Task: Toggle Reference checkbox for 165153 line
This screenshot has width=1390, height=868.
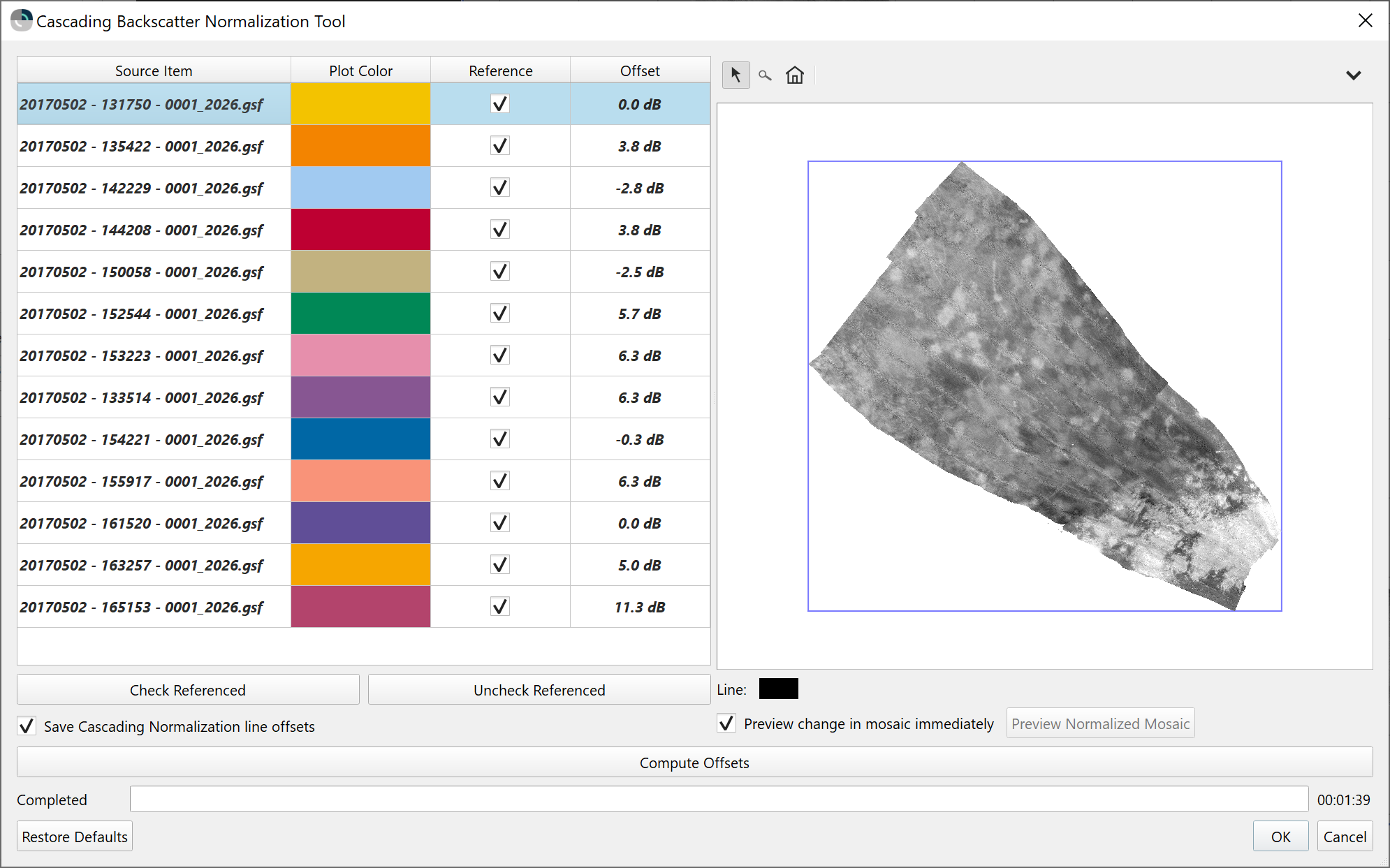Action: pos(500,607)
